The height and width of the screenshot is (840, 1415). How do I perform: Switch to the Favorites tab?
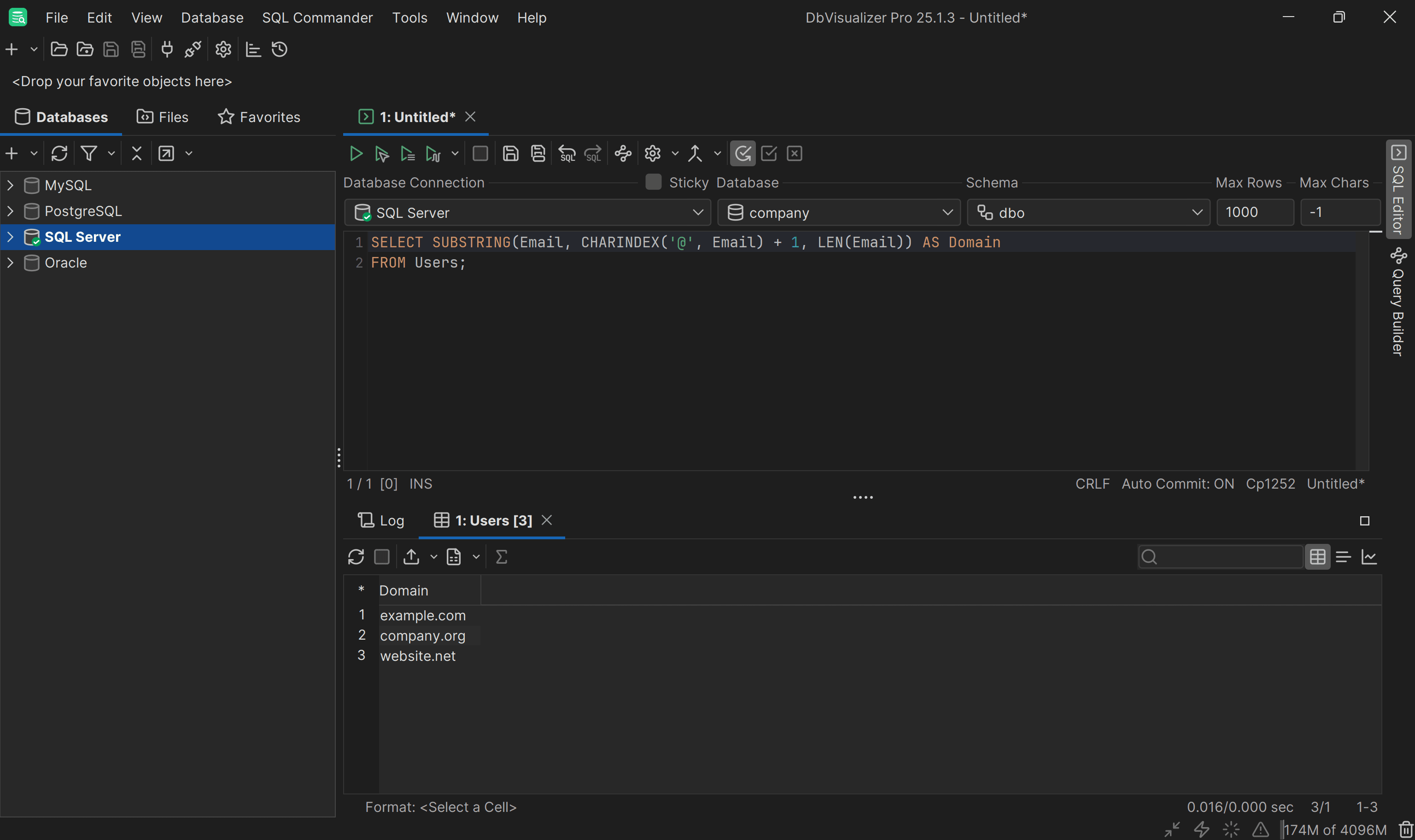click(259, 117)
